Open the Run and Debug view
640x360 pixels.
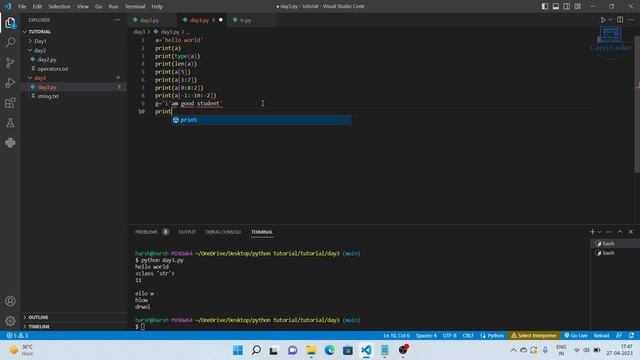[10, 82]
